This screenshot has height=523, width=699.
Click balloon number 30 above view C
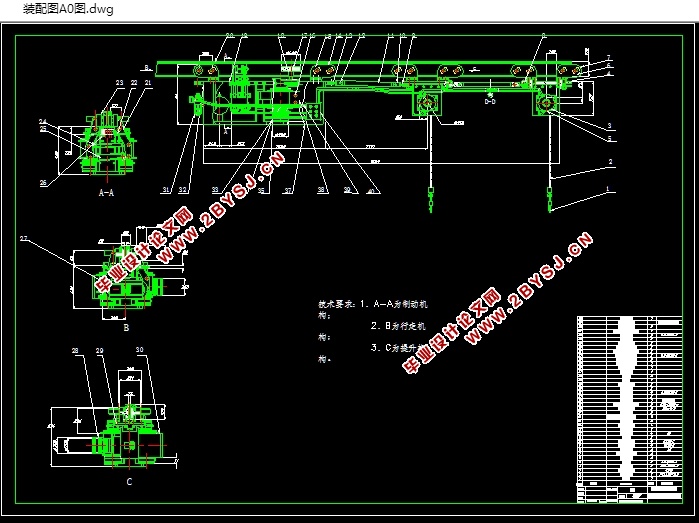click(x=140, y=350)
